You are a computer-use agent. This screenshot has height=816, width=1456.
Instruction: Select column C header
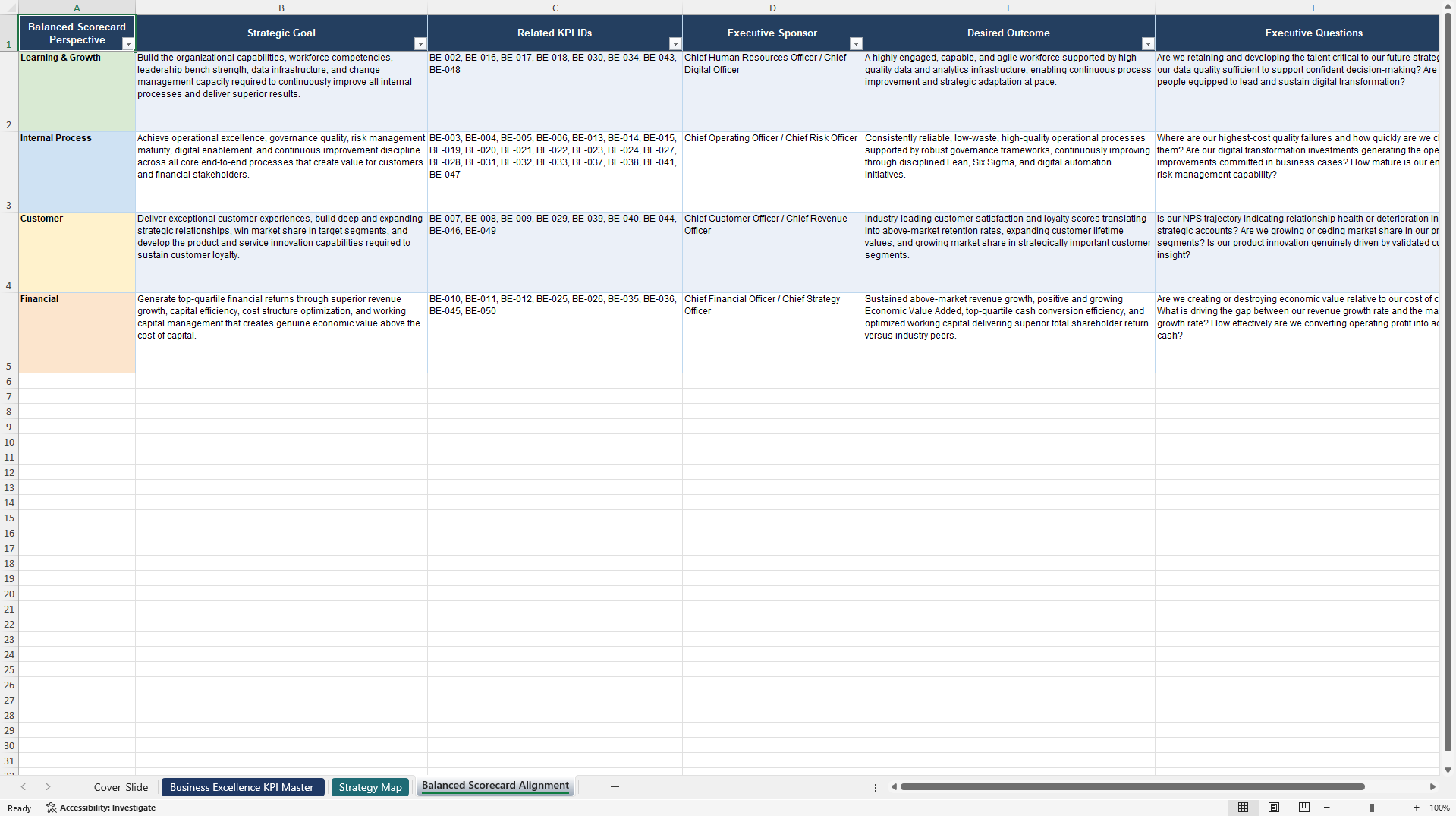coord(555,8)
